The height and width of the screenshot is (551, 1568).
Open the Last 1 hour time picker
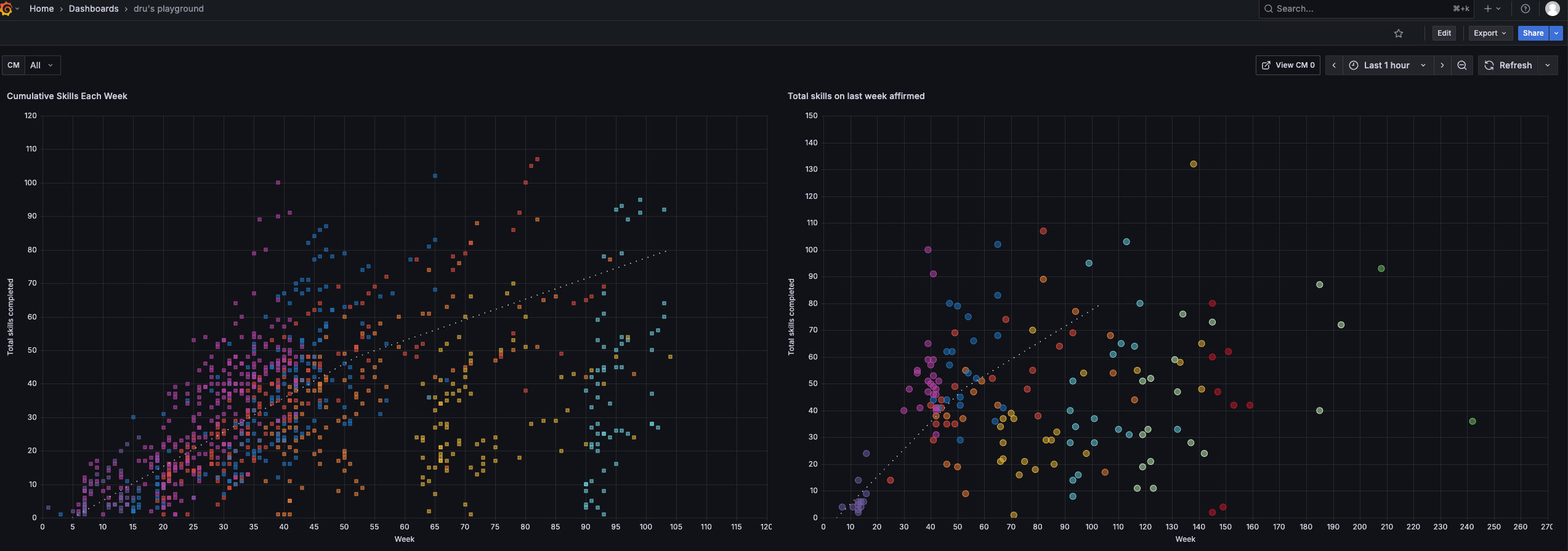click(x=1386, y=65)
